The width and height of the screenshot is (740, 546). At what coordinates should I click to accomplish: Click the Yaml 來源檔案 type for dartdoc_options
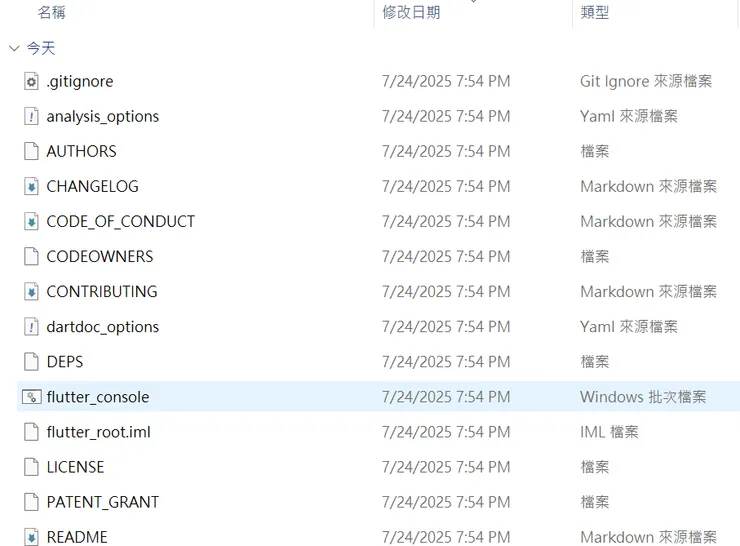(x=629, y=327)
